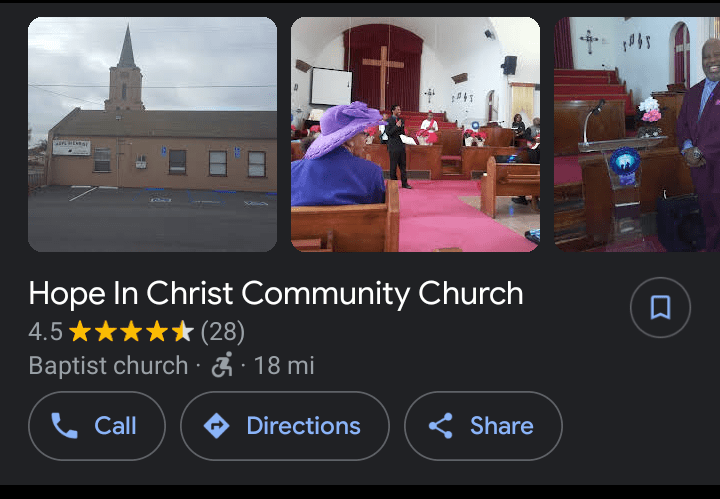Viewport: 720px width, 499px height.
Task: Click the half-filled fifth rating star
Action: click(183, 331)
